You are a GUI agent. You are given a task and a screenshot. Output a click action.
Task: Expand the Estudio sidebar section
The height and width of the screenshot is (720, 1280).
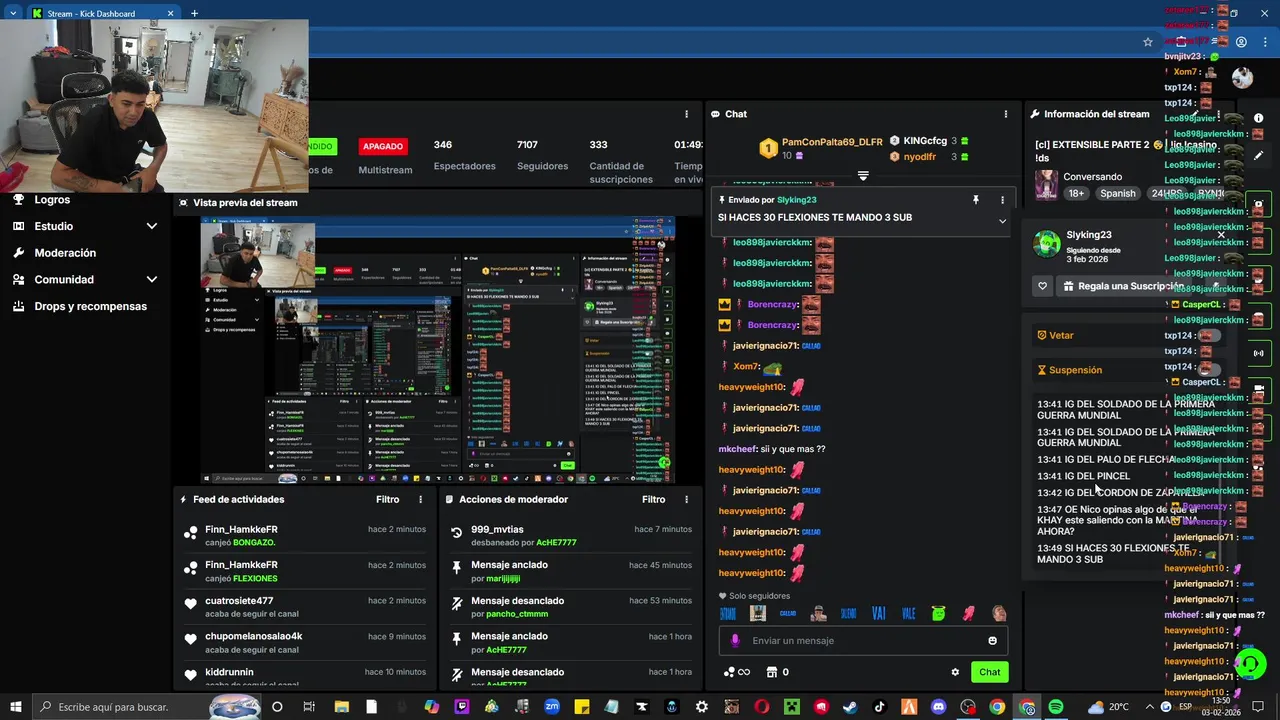[x=85, y=226]
